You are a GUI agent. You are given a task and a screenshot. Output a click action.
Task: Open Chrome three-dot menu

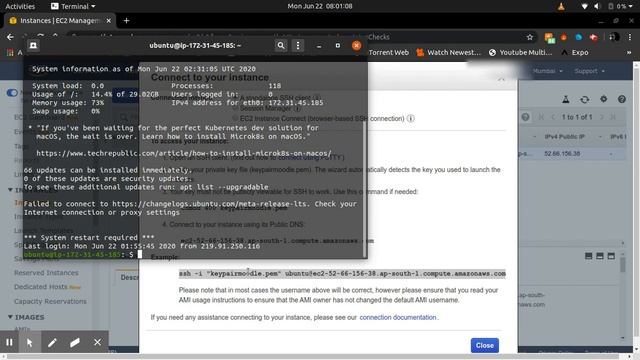click(630, 37)
